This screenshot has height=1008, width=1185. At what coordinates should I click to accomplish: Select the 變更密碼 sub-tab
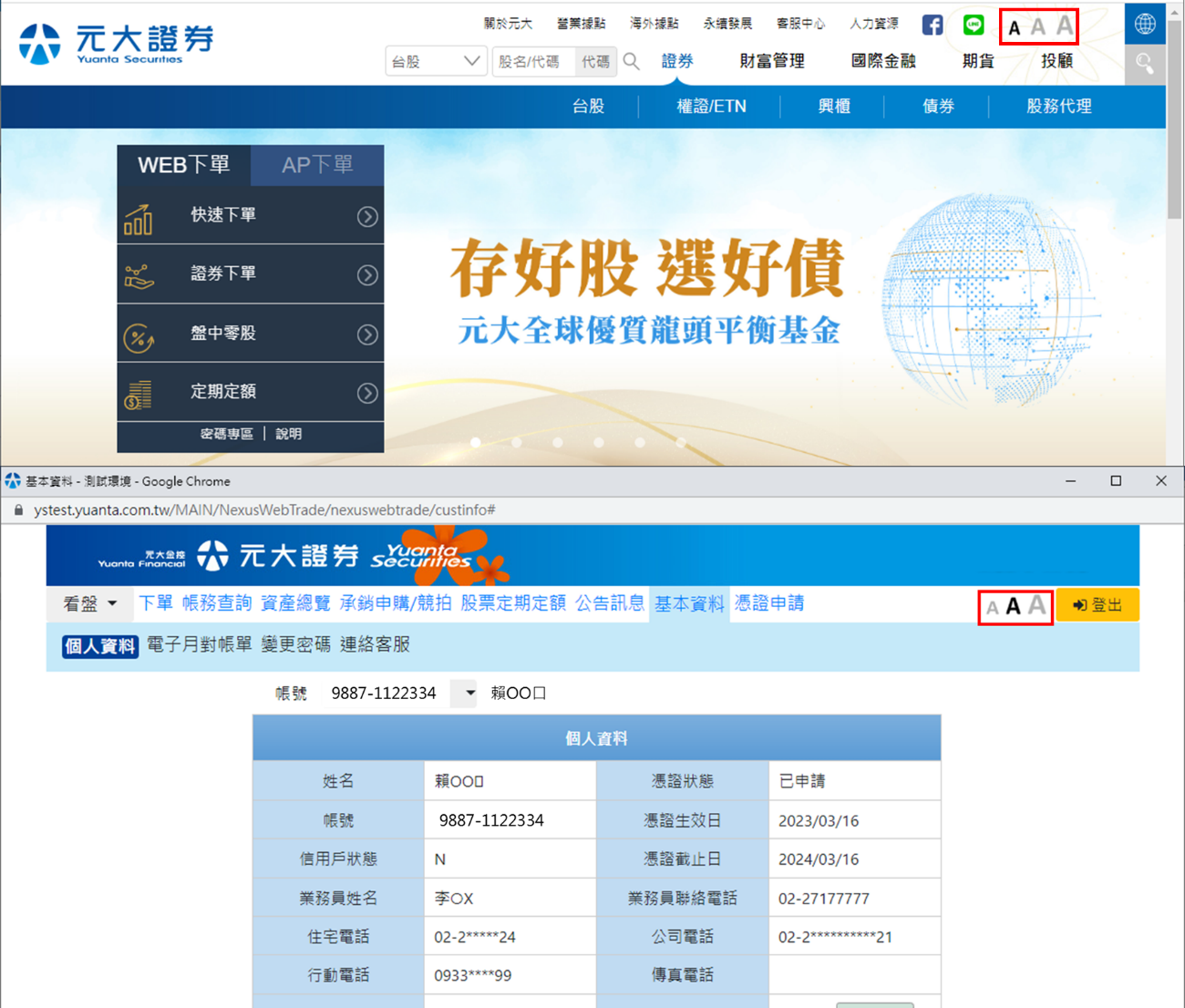[x=296, y=644]
